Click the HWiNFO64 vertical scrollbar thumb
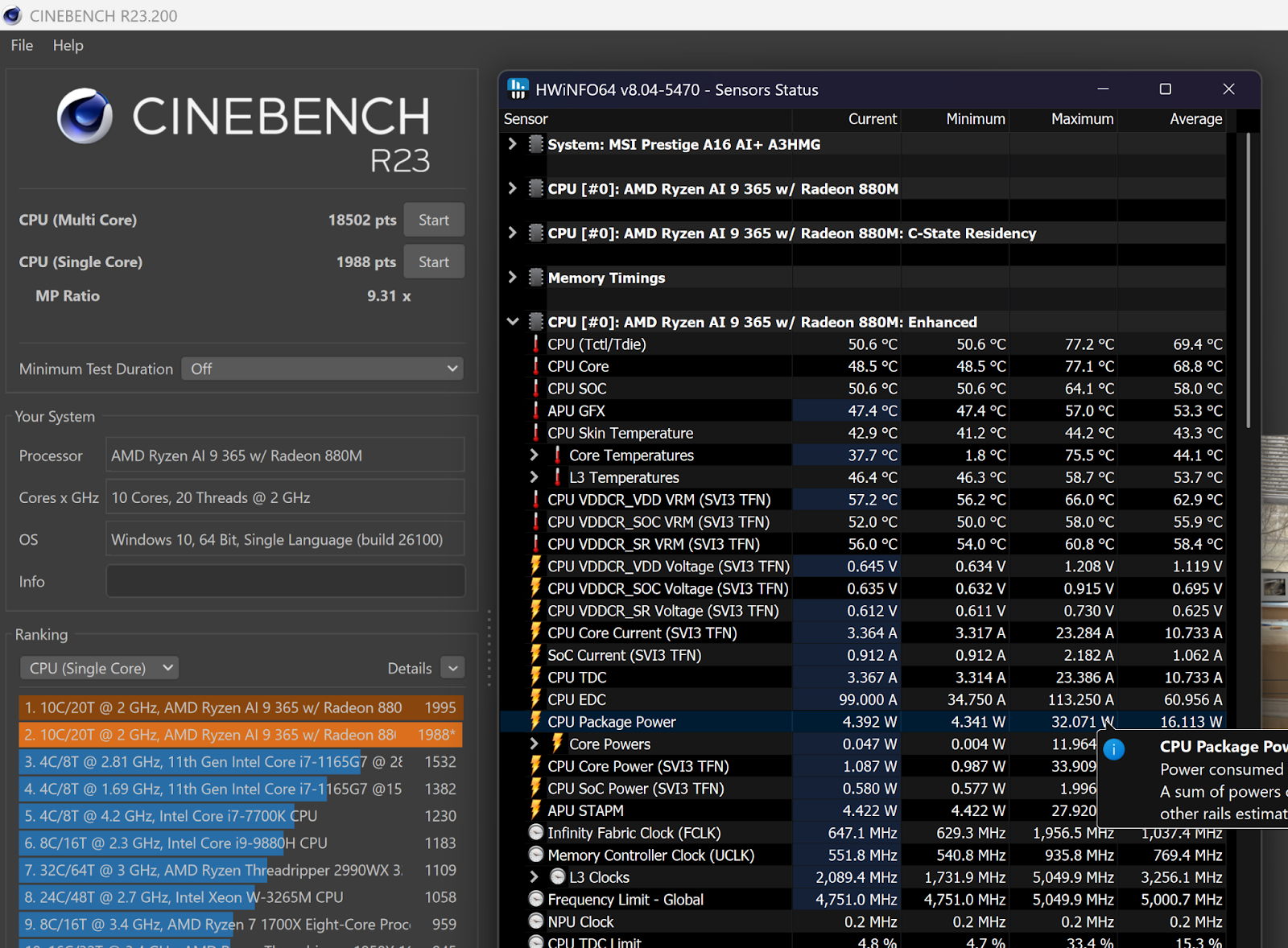The height and width of the screenshot is (948, 1288). (1249, 280)
